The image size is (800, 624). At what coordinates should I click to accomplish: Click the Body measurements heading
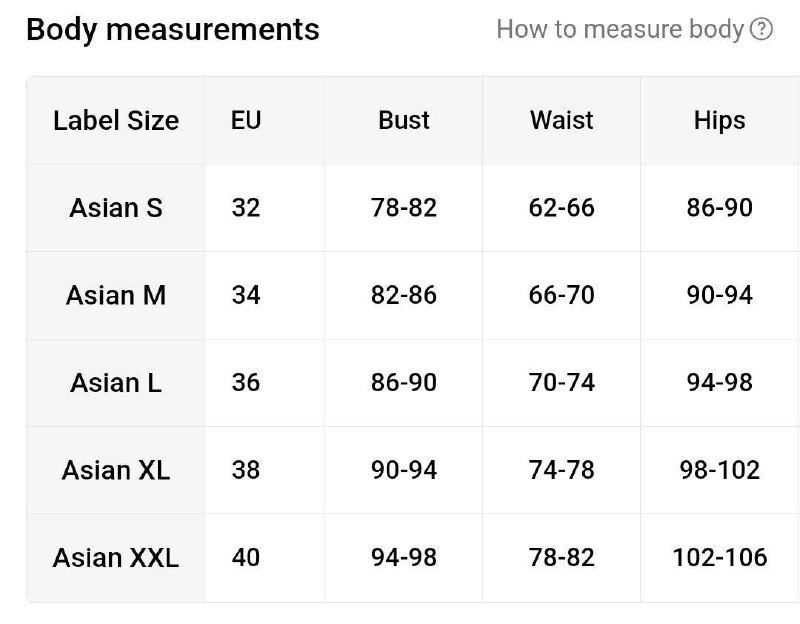pyautogui.click(x=173, y=30)
